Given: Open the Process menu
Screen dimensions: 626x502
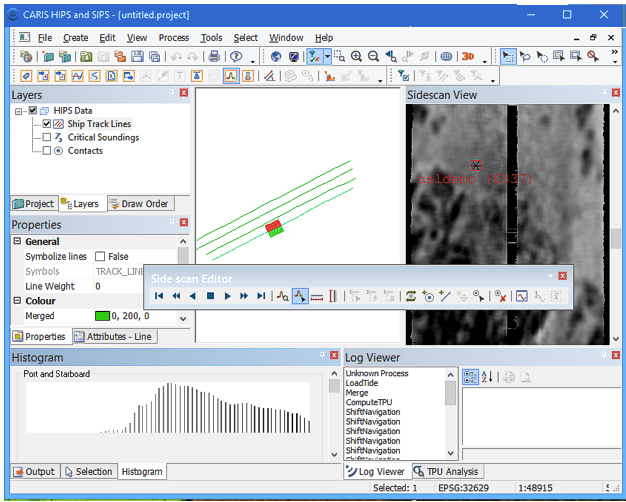Looking at the screenshot, I should [x=173, y=37].
